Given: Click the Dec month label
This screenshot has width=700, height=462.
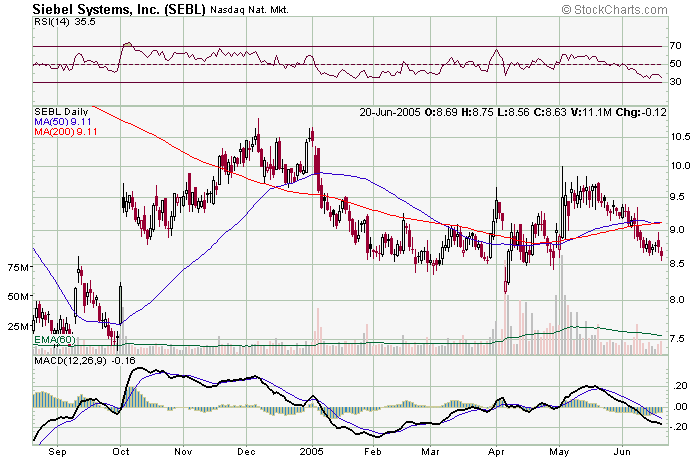Looking at the screenshot, I should [246, 452].
